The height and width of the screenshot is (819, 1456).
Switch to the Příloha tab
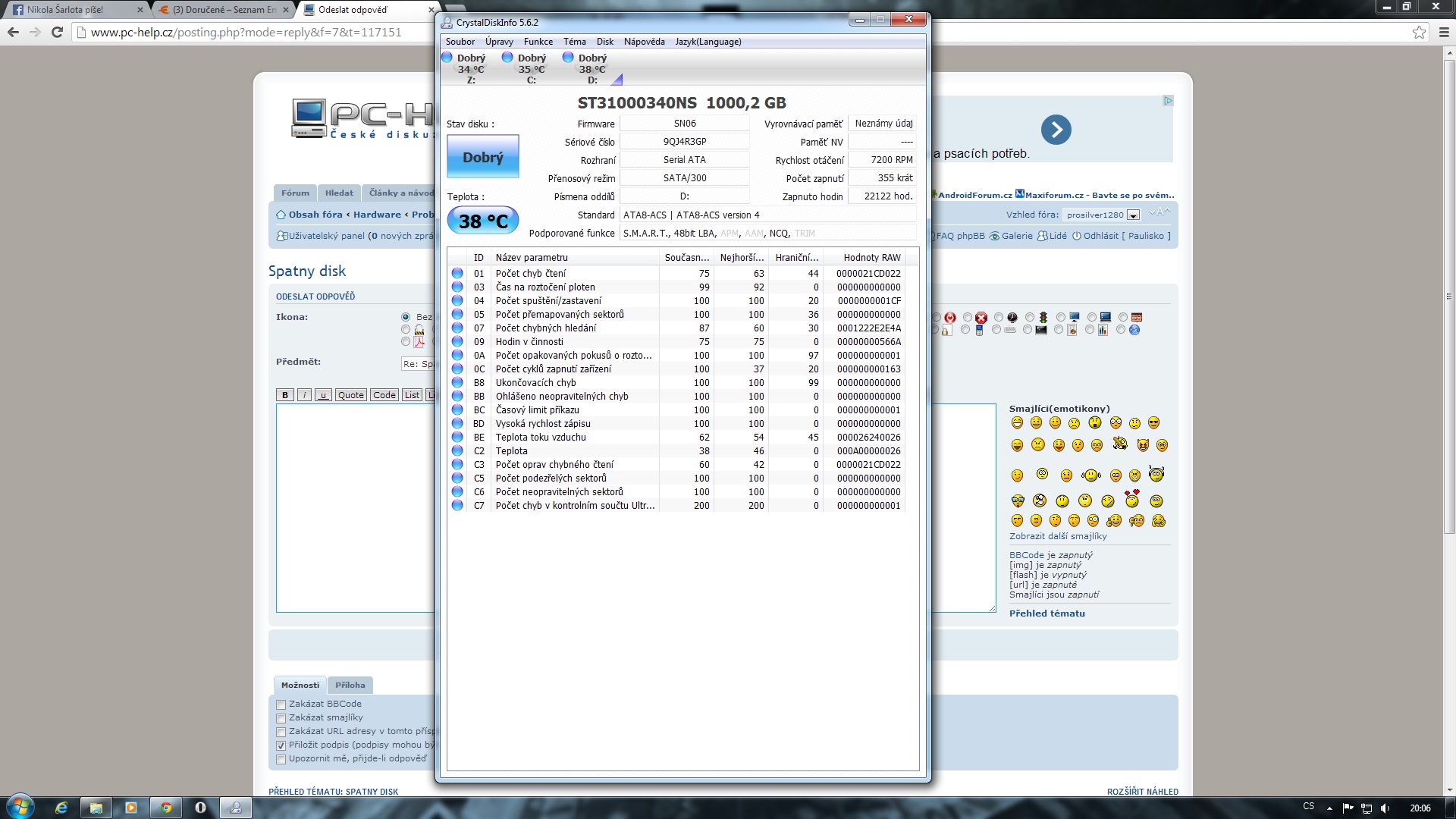tap(350, 685)
